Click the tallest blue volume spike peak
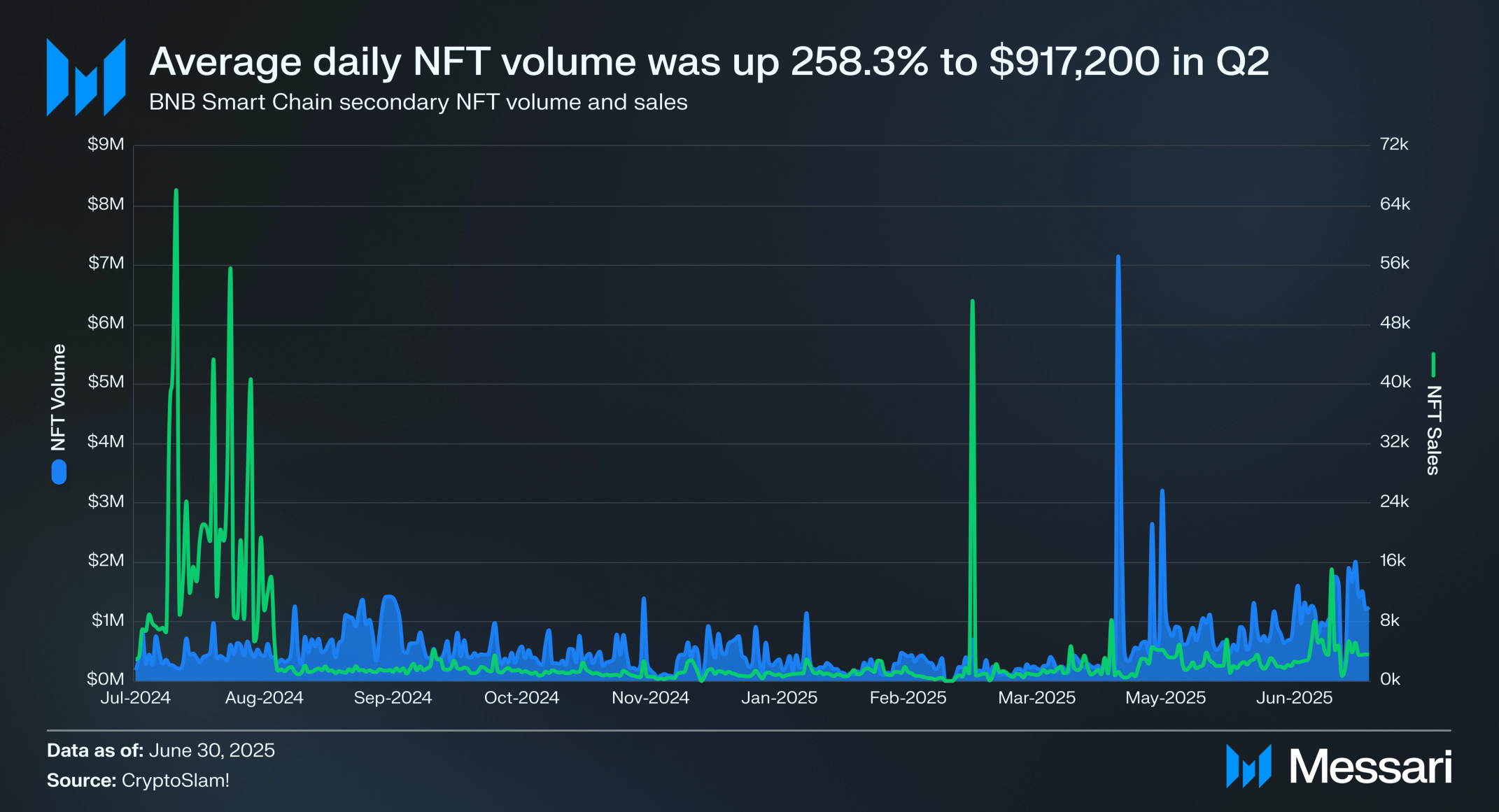Screen dimensions: 1499x812 pos(1118,258)
